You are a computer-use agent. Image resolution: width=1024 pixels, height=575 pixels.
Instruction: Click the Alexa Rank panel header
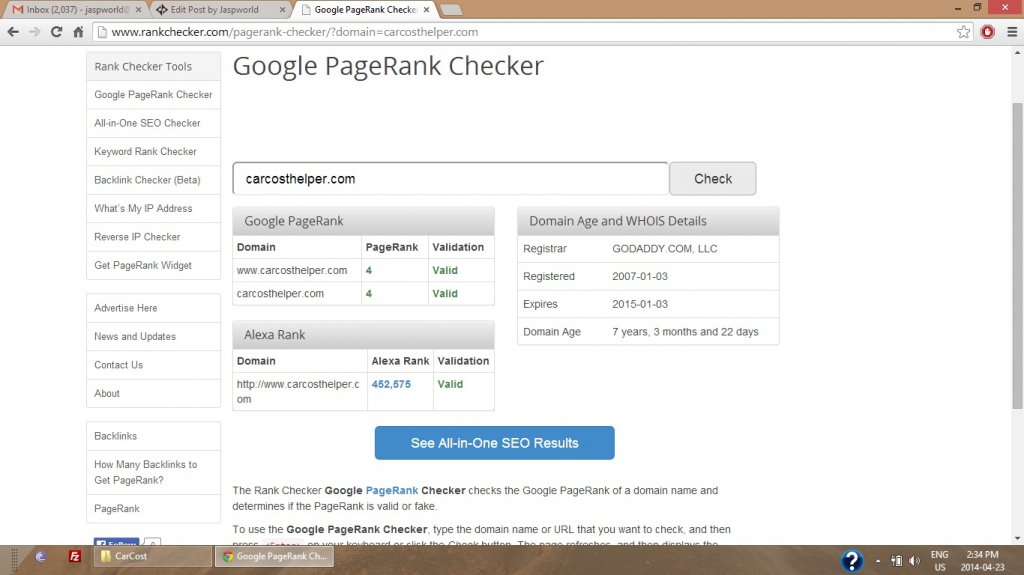point(363,335)
